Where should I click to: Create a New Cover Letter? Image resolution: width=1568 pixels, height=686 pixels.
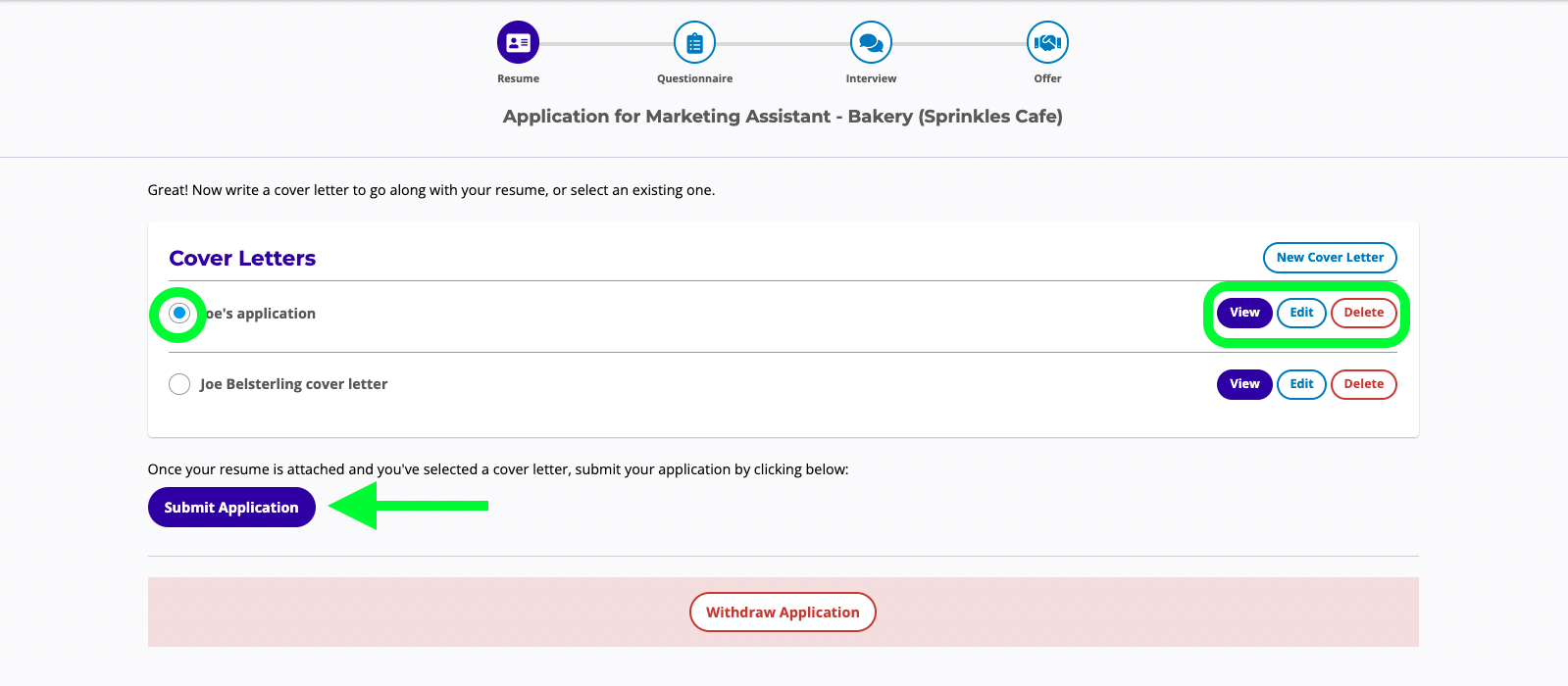pos(1330,258)
